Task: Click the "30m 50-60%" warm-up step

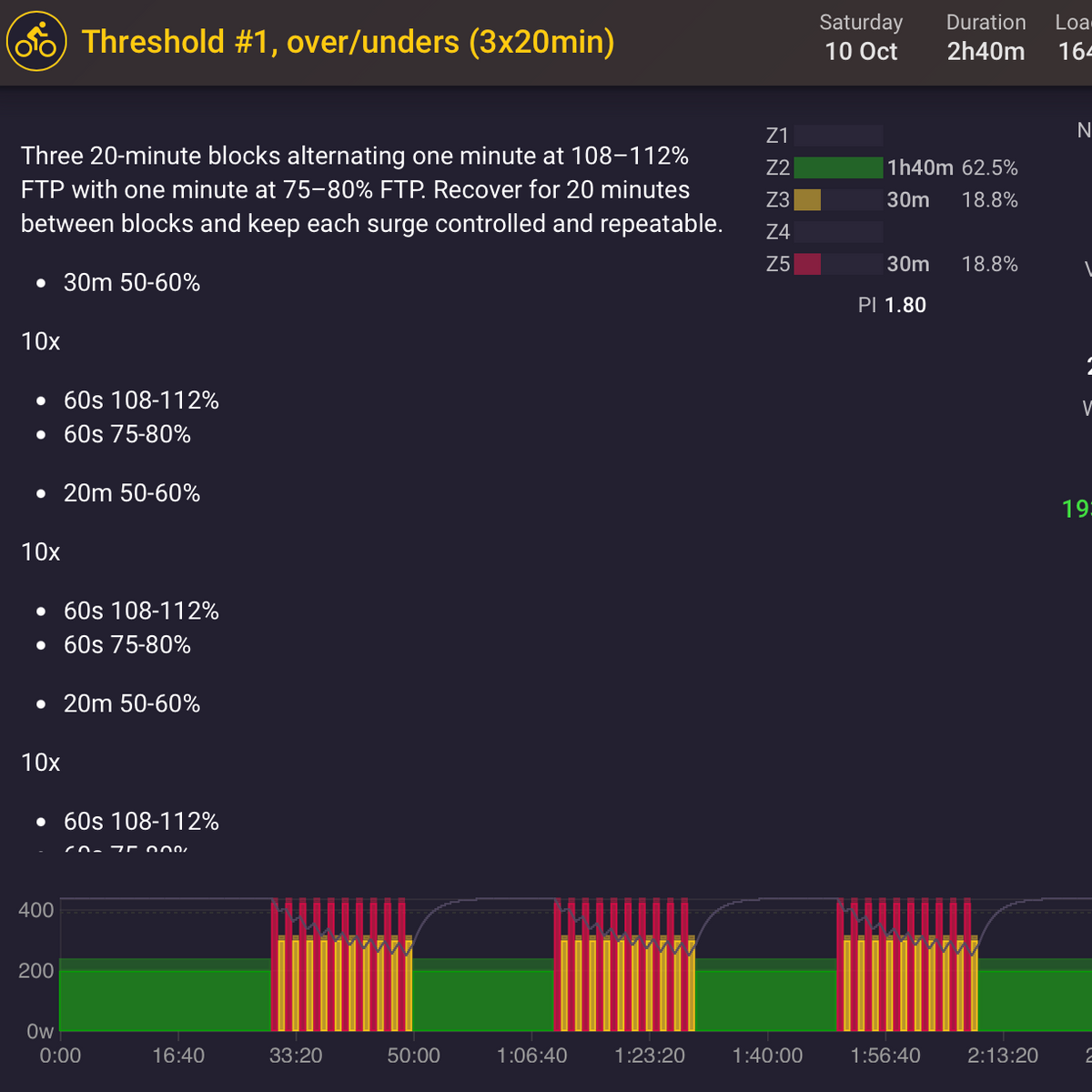Action: coord(132,283)
